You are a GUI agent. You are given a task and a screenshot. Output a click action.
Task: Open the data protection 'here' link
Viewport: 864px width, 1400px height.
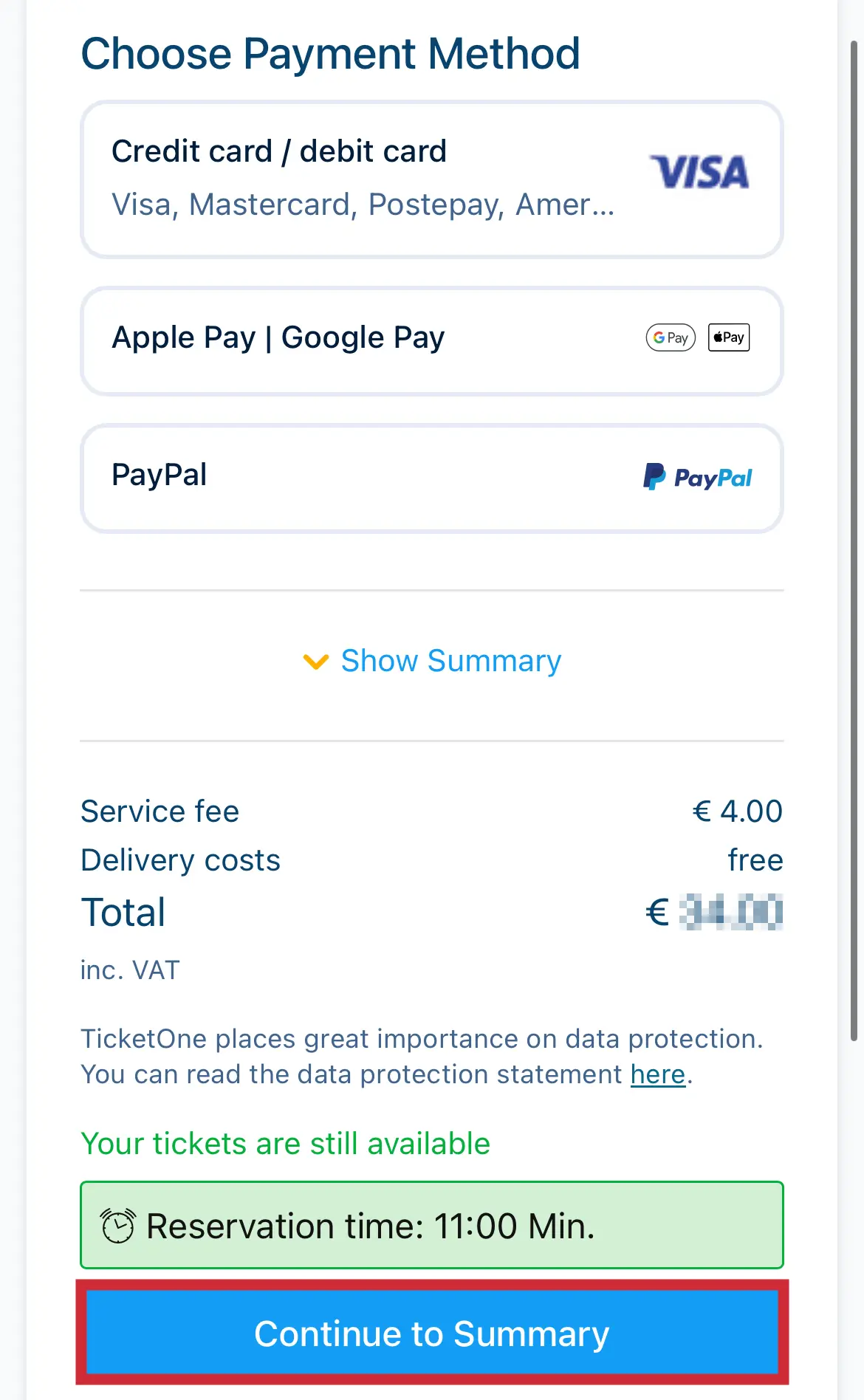point(657,1074)
